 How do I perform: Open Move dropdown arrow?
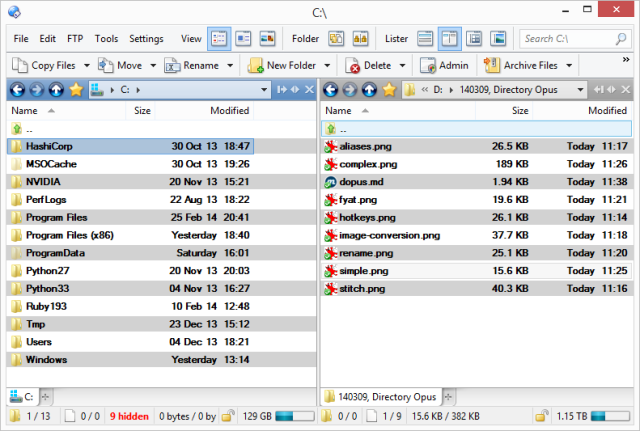[153, 66]
